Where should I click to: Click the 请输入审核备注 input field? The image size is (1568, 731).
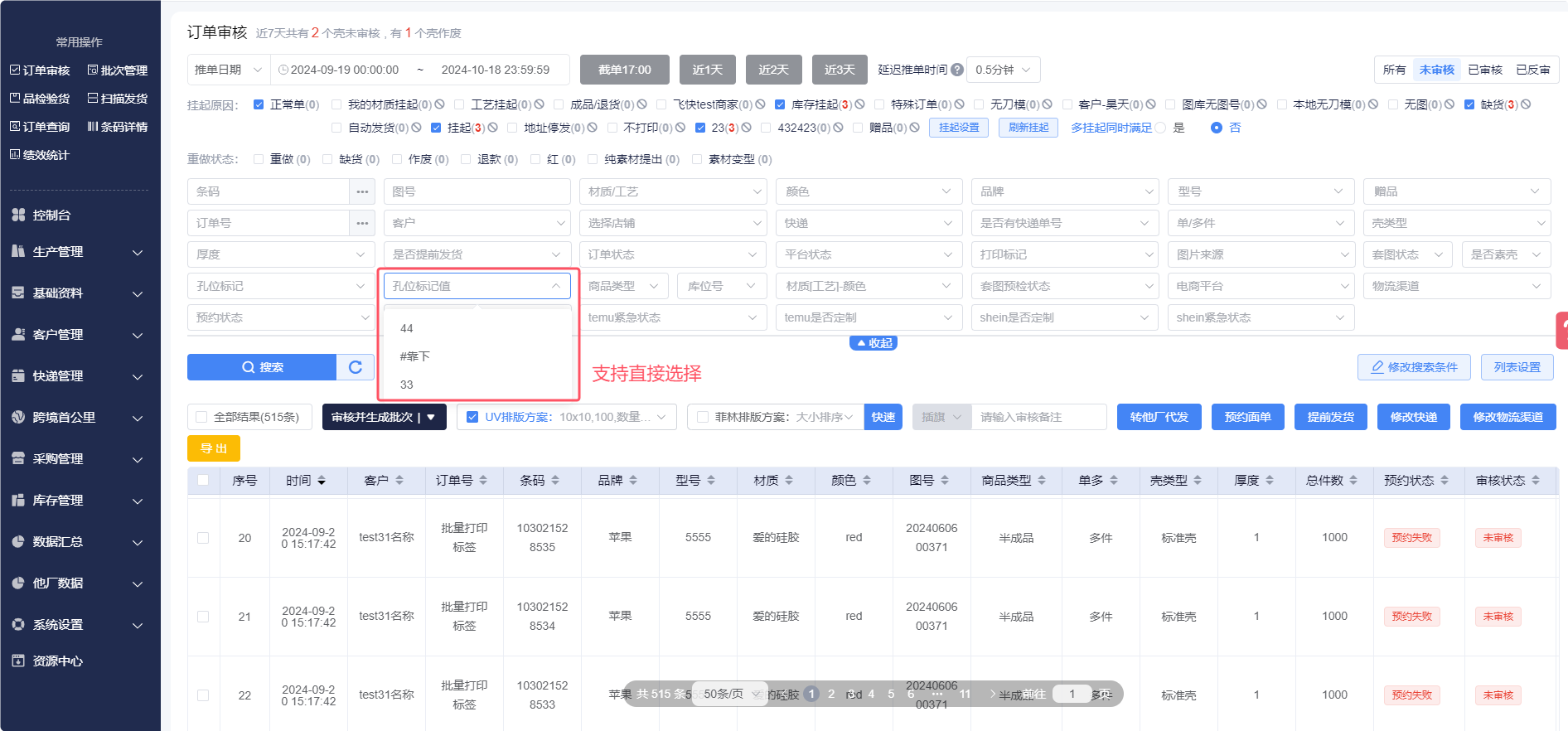pos(1039,417)
